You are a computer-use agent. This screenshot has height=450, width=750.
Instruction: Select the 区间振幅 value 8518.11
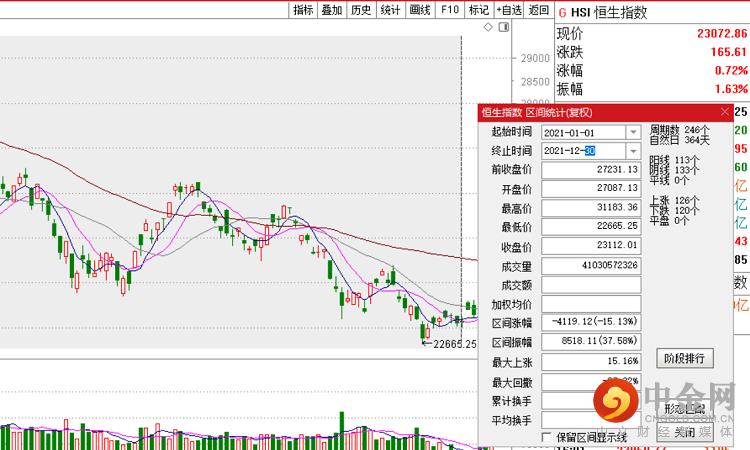click(x=591, y=341)
